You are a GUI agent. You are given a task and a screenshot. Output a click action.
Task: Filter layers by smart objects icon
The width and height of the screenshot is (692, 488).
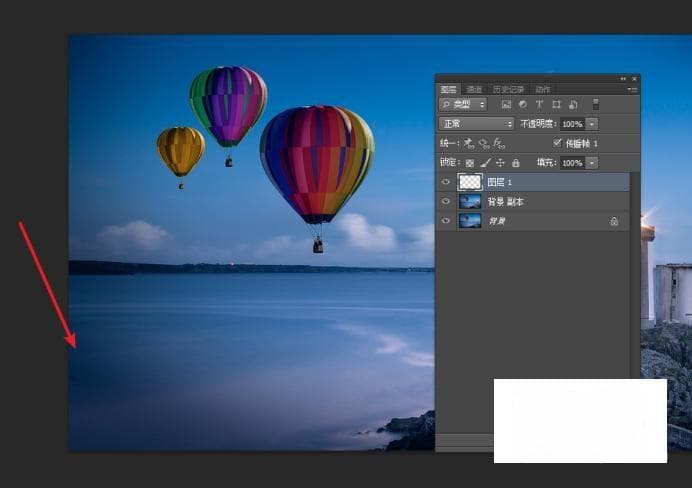573,105
